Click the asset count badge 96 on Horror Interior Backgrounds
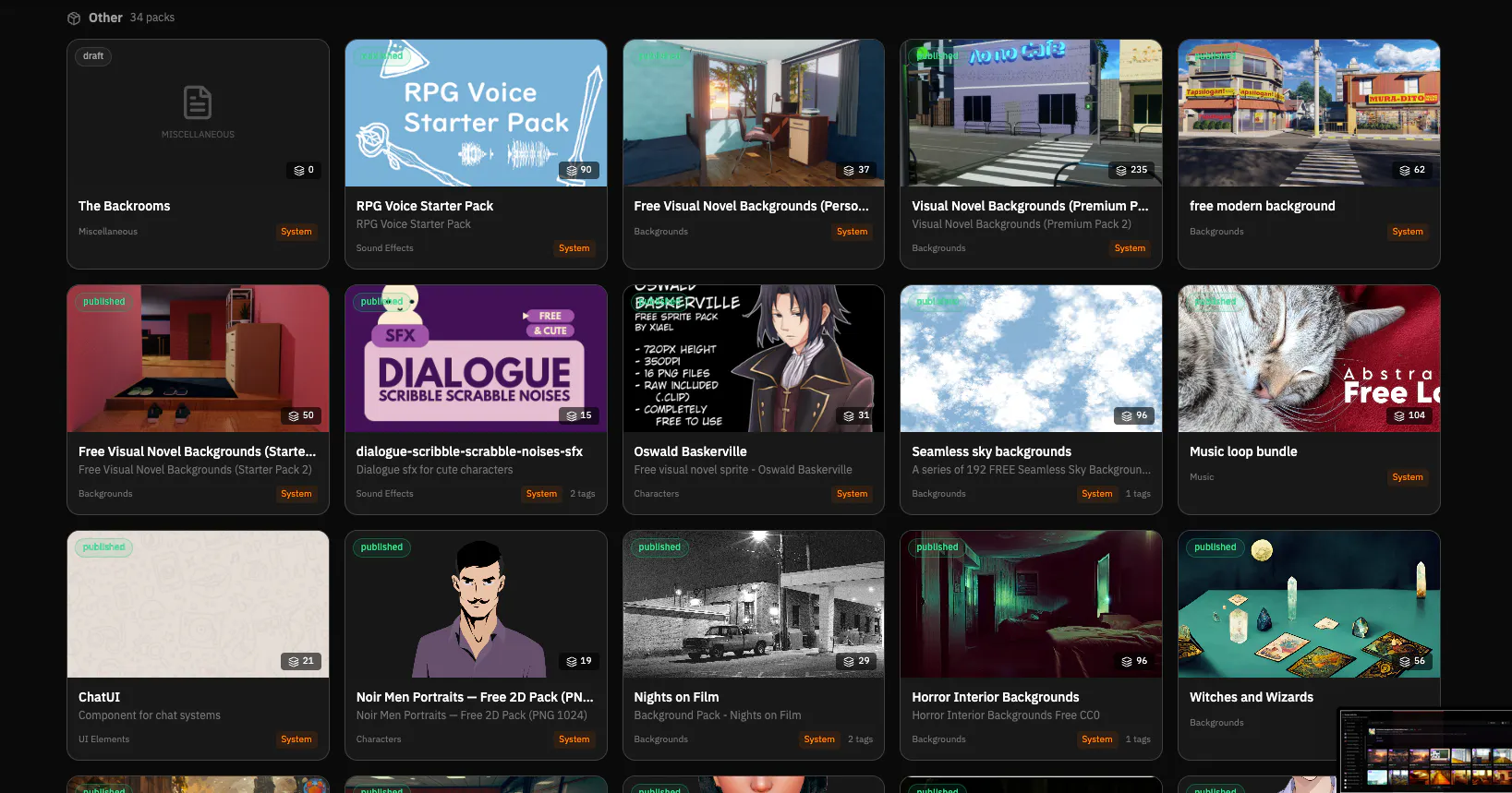Screen dimensions: 1512x793 [1134, 661]
